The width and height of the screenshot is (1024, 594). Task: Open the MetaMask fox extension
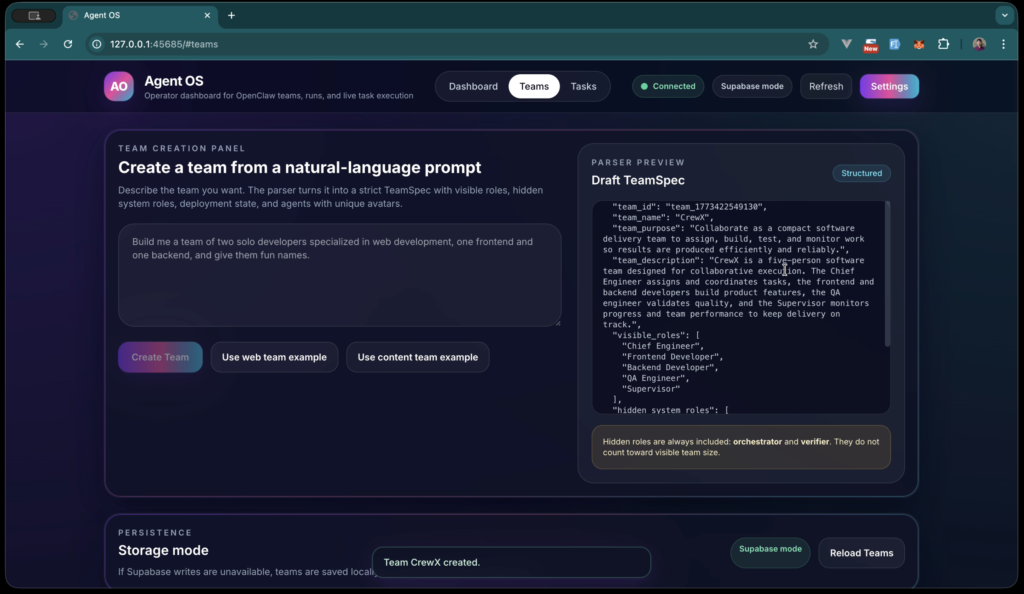(x=919, y=44)
